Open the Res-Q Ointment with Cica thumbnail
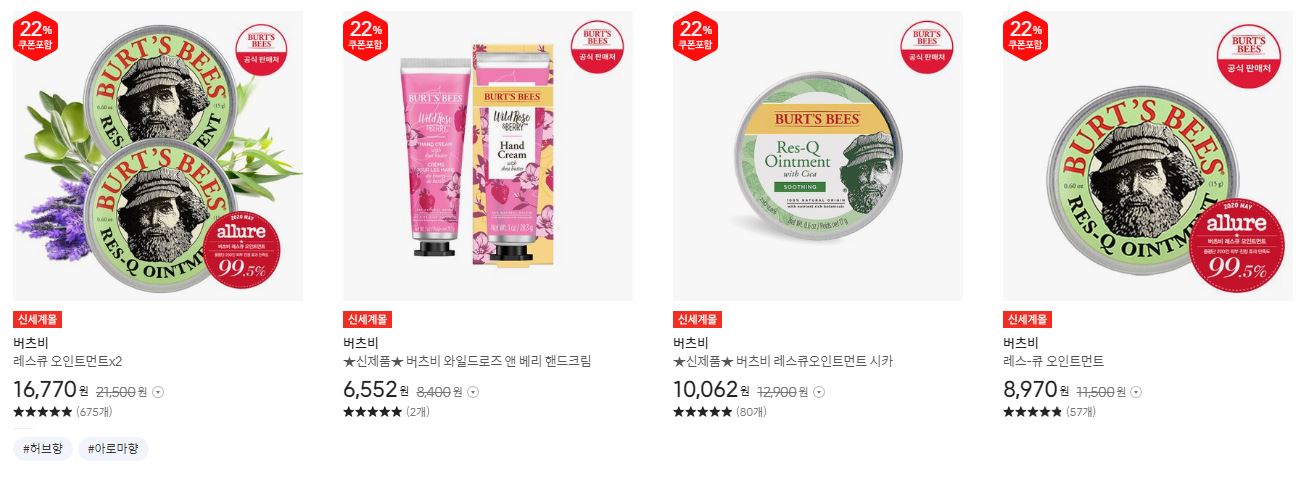 [x=818, y=156]
